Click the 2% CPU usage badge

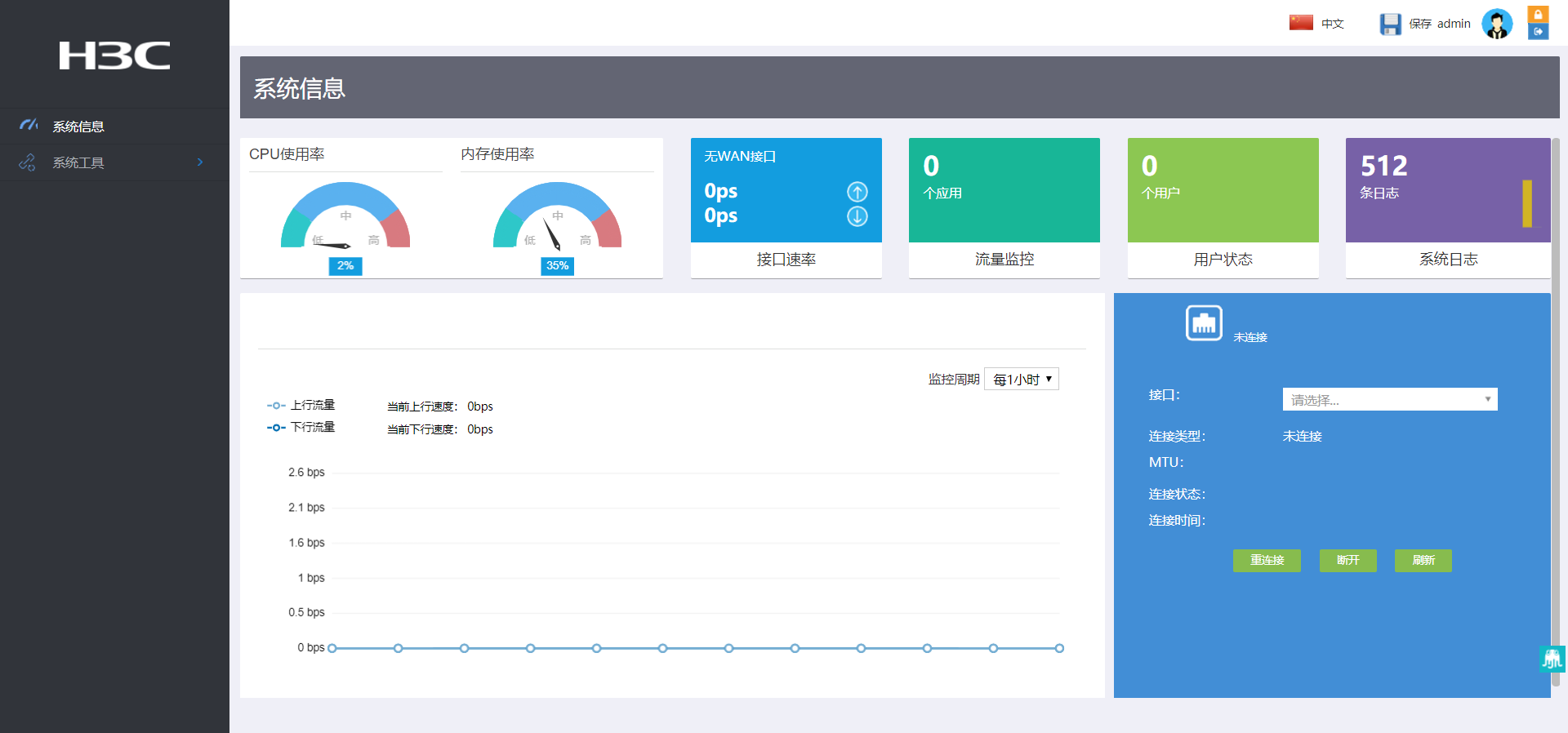click(x=345, y=266)
